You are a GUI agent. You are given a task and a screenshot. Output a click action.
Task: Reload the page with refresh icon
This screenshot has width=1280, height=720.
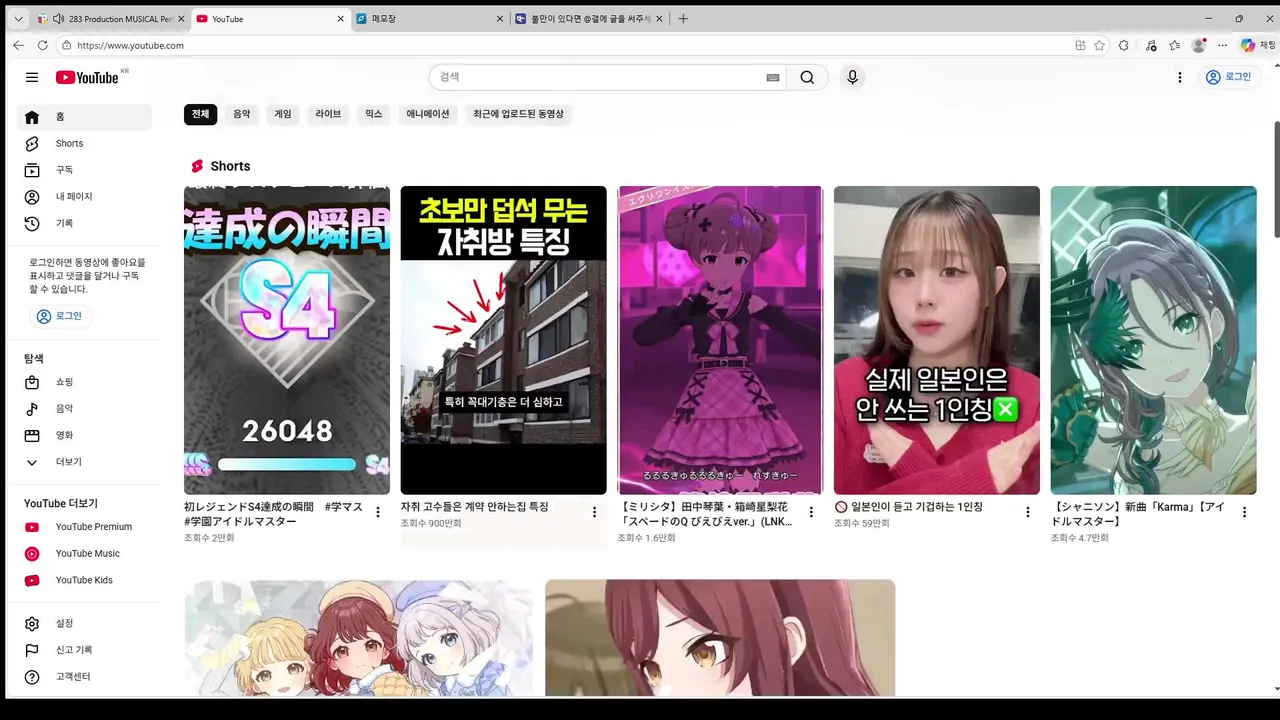click(42, 45)
